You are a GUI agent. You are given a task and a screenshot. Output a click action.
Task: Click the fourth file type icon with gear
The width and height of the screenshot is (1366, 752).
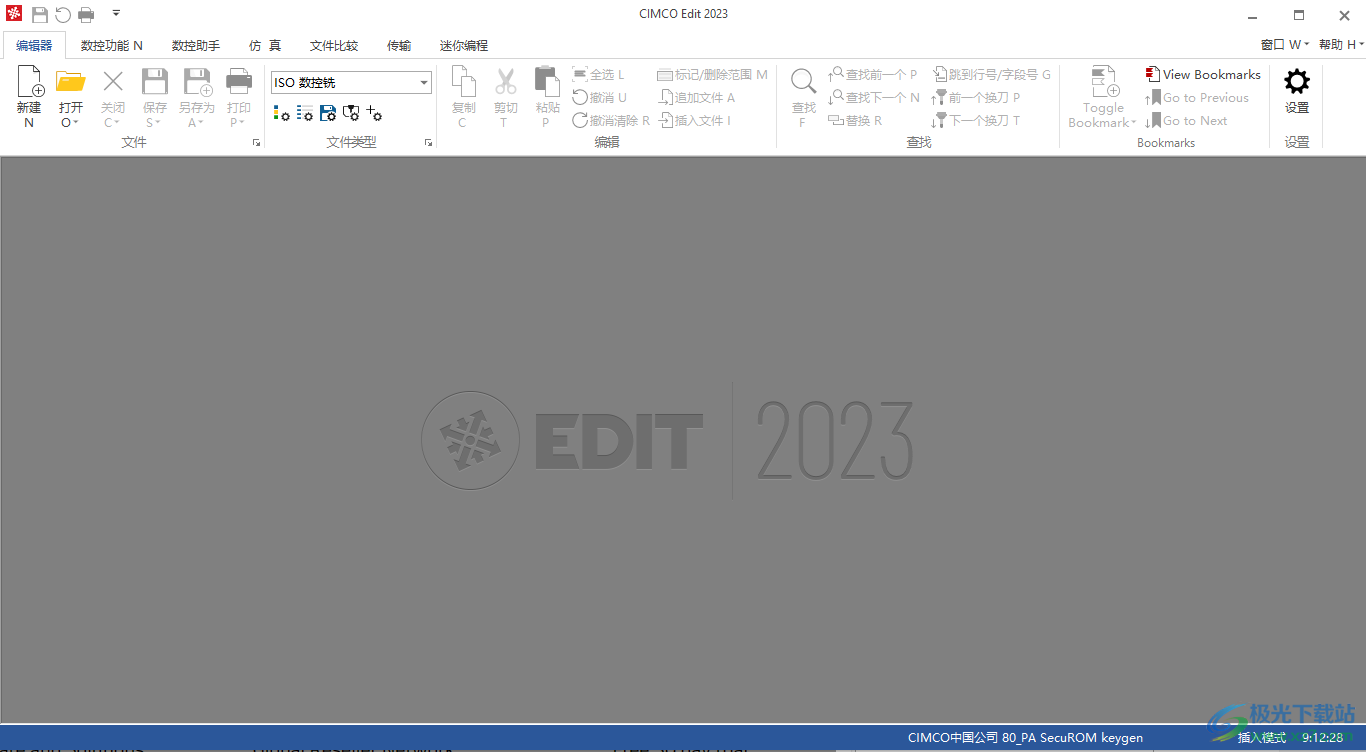[x=351, y=113]
